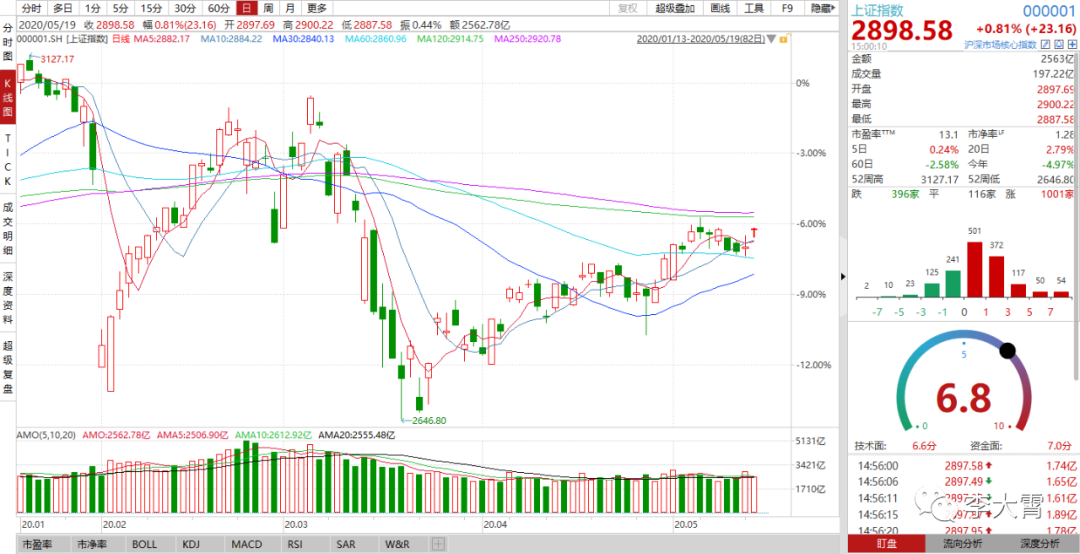Open 成交明细 in the left sidebar

click(8, 228)
